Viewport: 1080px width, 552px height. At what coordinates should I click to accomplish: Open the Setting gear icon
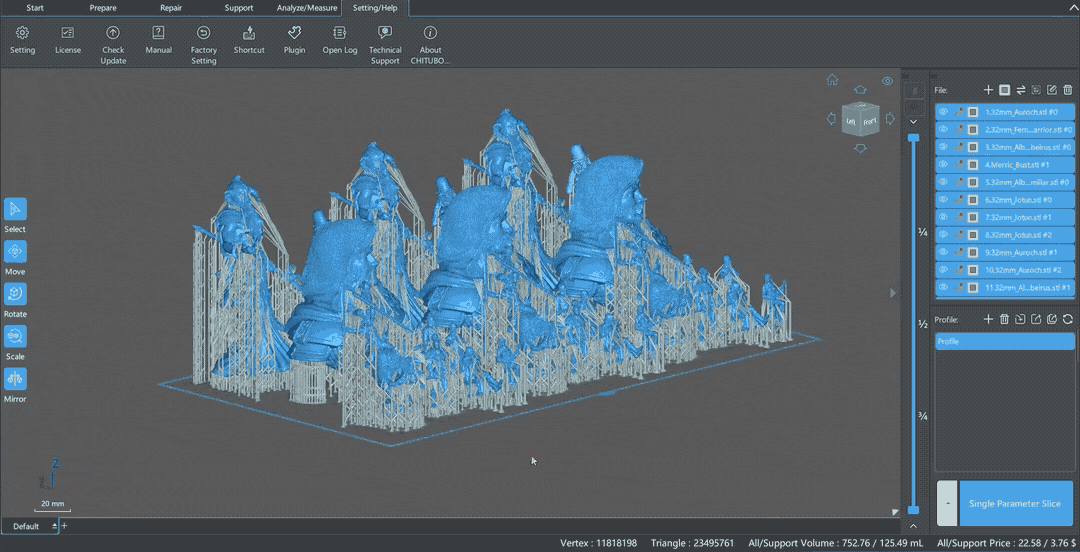point(22,33)
